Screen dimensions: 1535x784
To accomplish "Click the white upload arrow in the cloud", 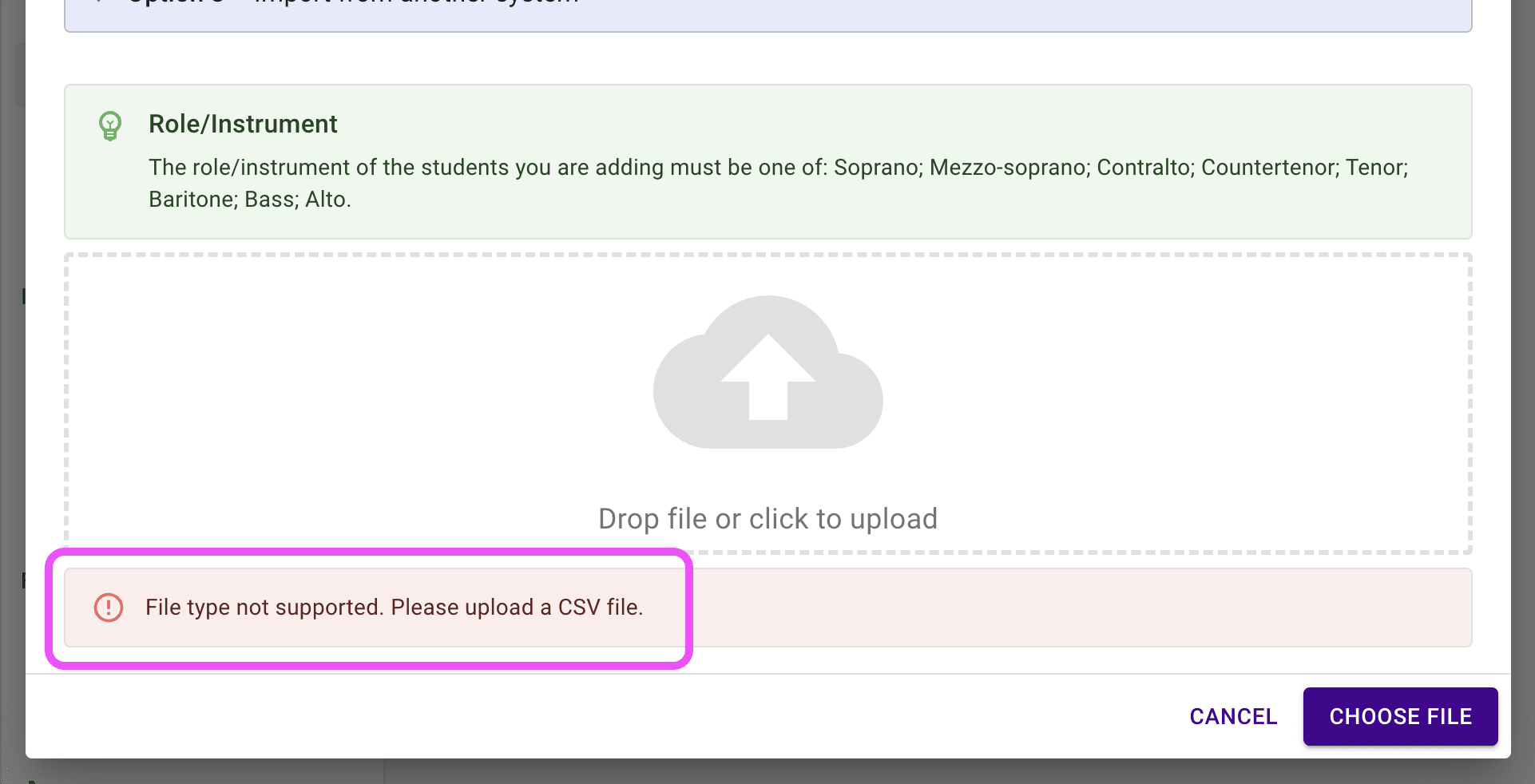I will pos(767,377).
